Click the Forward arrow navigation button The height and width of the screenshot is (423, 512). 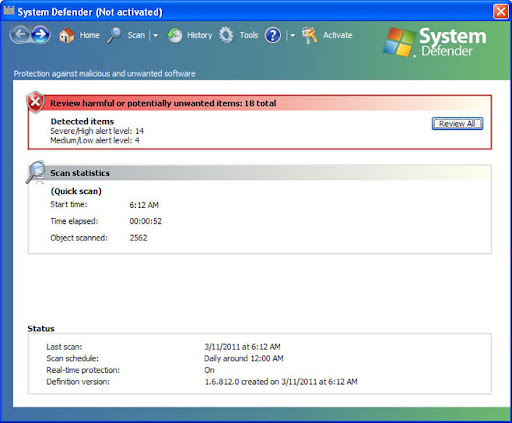click(x=41, y=34)
